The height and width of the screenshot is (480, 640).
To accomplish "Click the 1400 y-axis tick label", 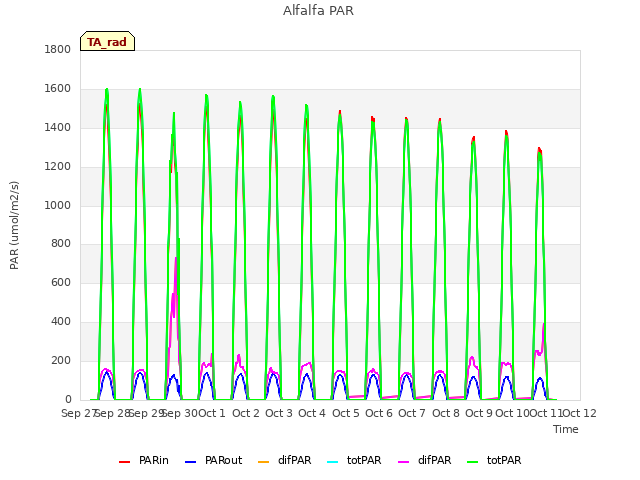I will 58,128.
